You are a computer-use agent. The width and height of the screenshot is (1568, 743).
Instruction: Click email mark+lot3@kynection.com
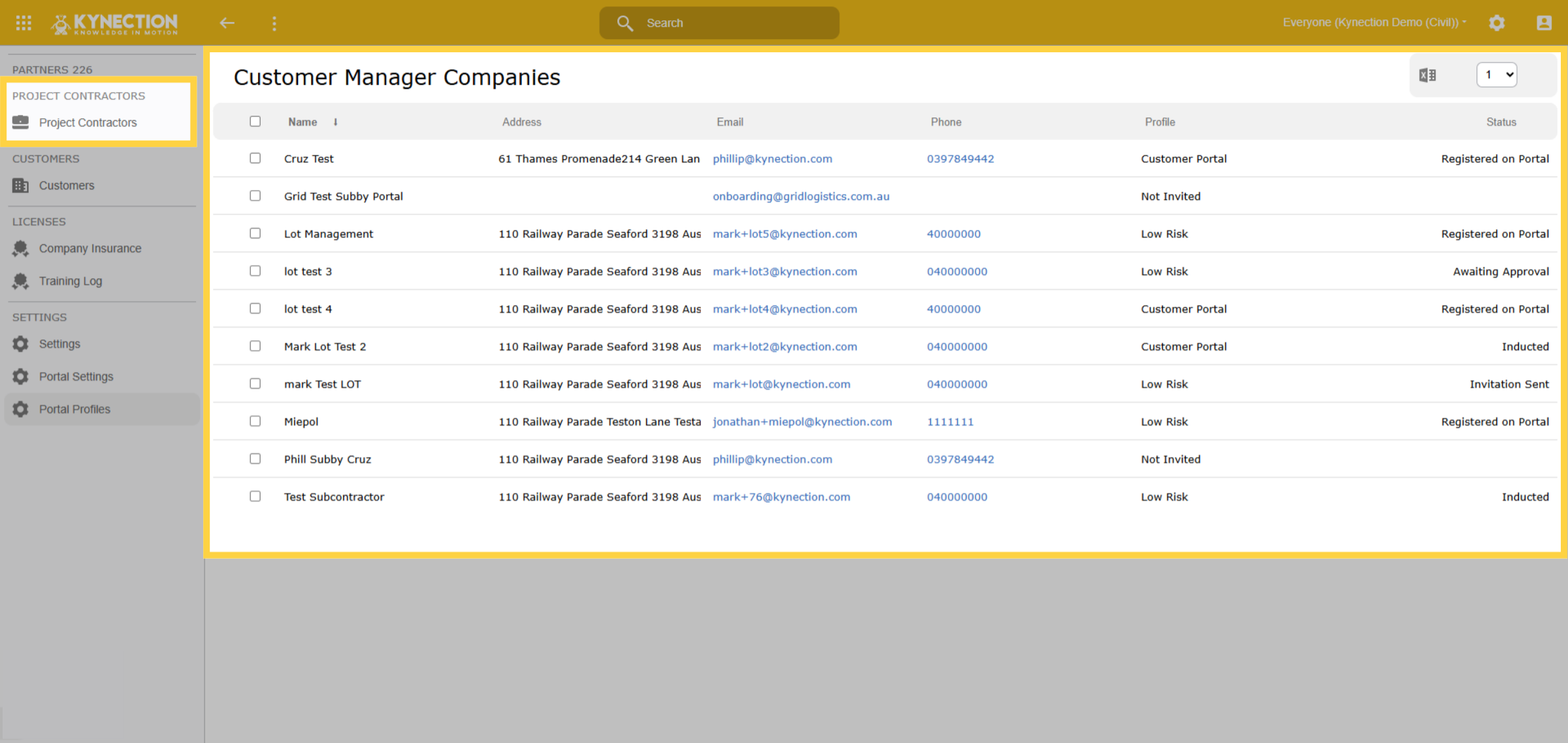click(785, 272)
